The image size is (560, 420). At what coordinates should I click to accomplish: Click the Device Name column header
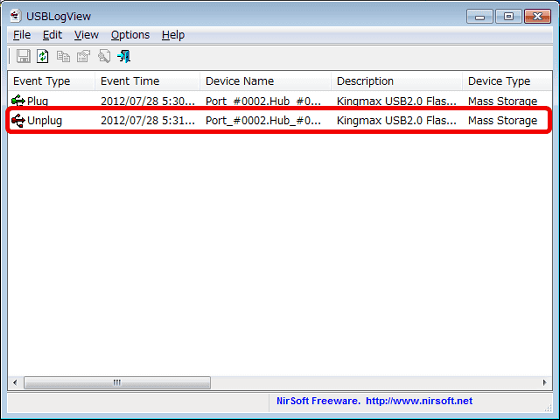click(x=265, y=81)
